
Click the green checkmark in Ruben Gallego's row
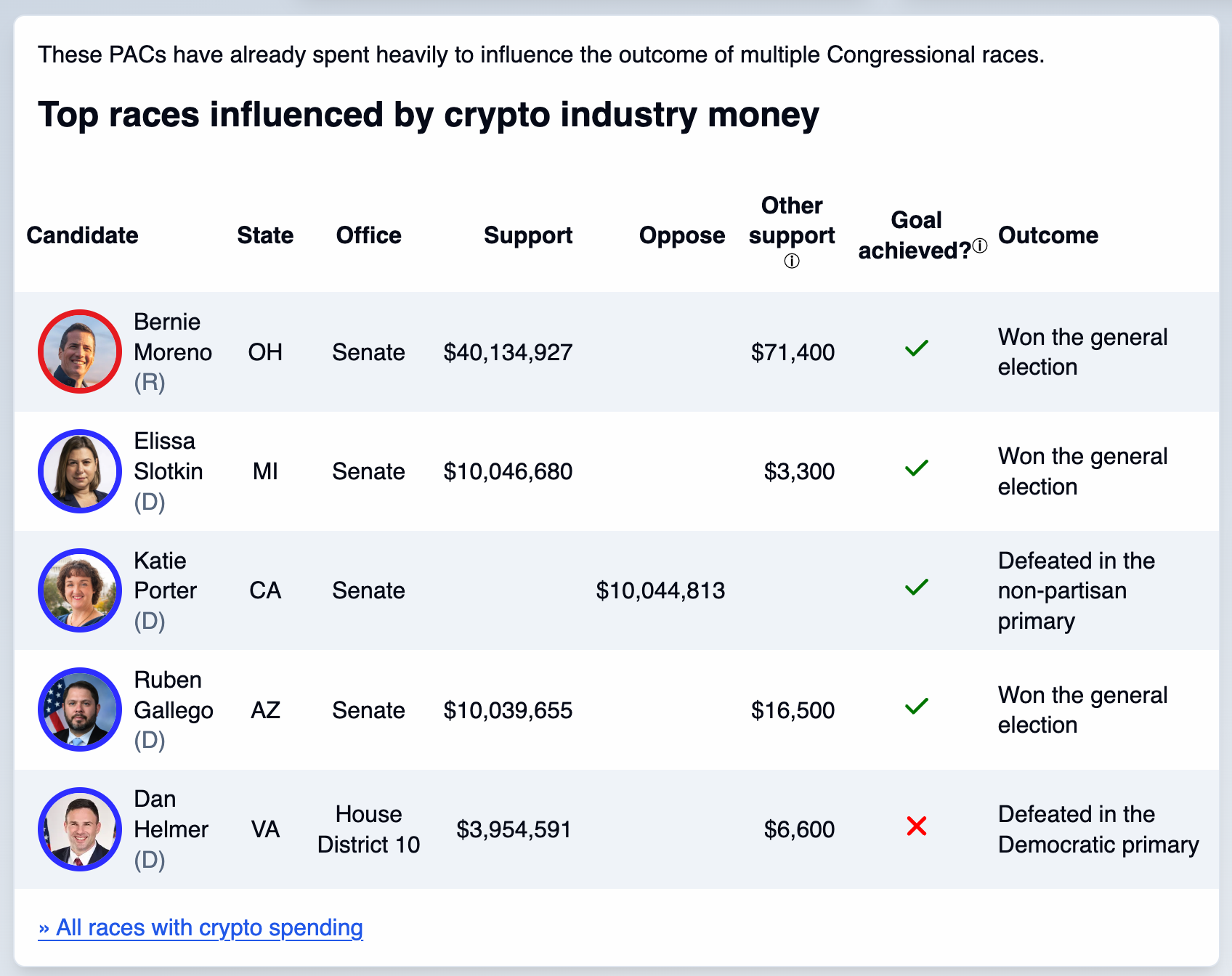[917, 706]
